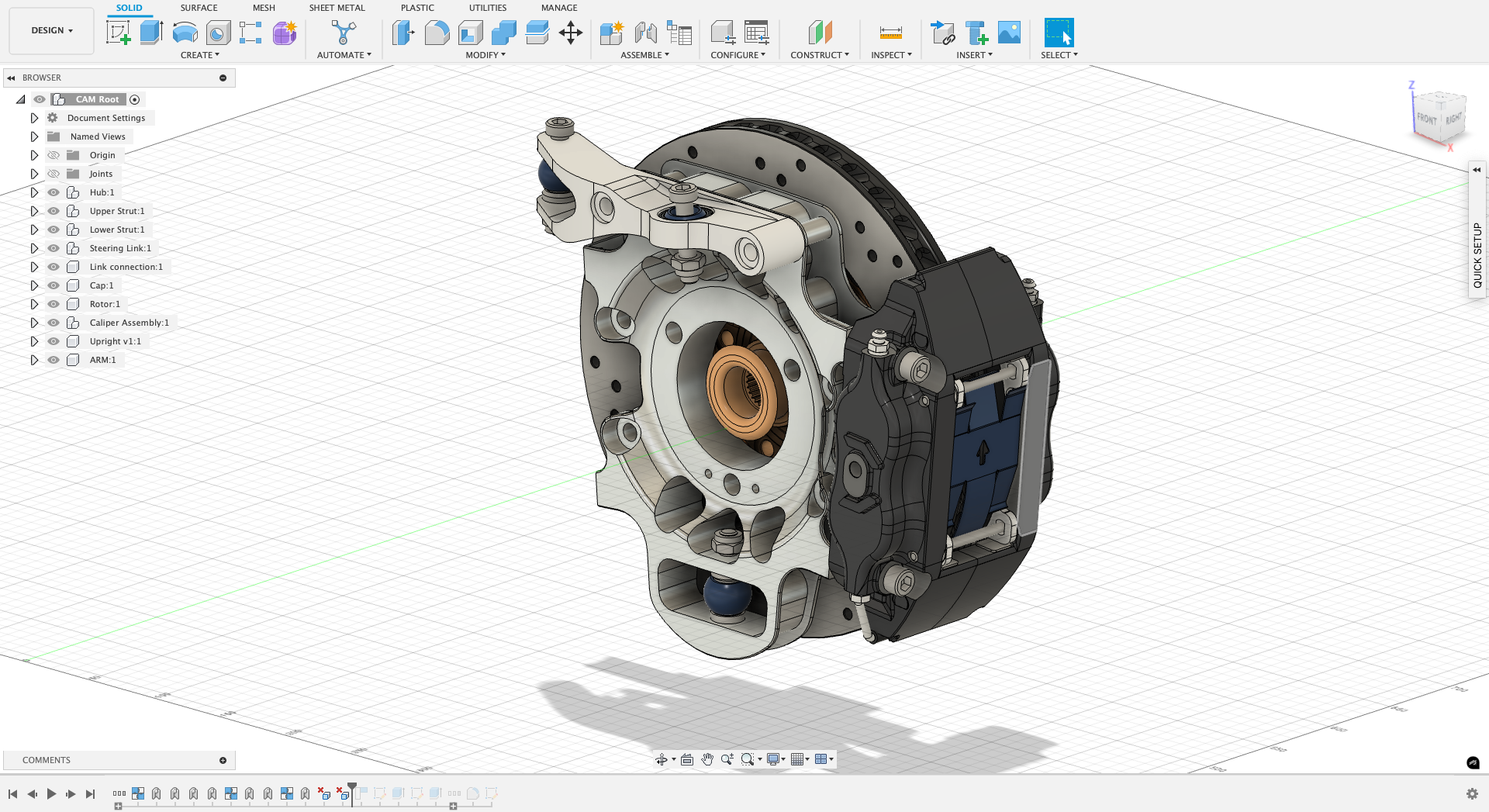Switch to the MESH tab
This screenshot has height=812, width=1489.
click(264, 8)
